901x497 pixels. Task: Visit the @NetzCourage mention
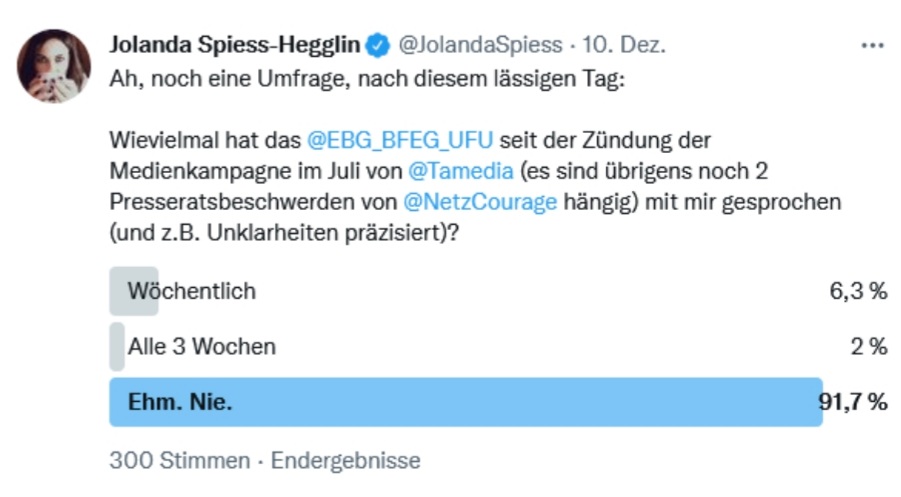pos(480,202)
